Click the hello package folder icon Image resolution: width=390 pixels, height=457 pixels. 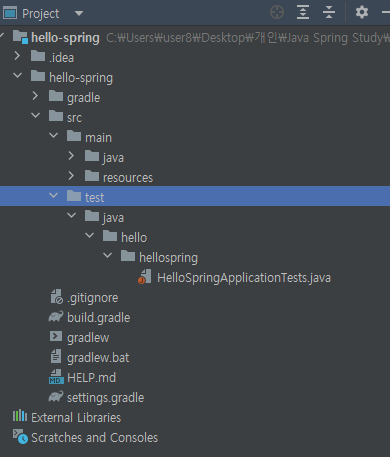coord(110,236)
